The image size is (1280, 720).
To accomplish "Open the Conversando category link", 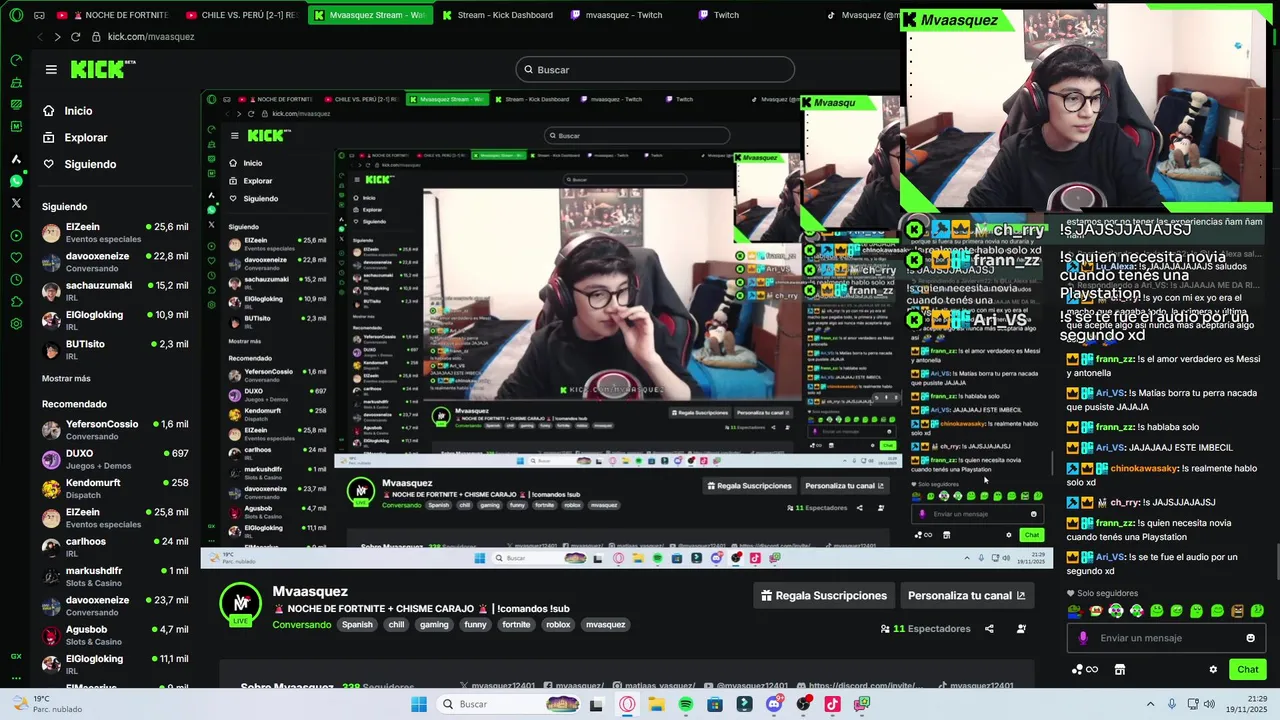I will point(302,624).
